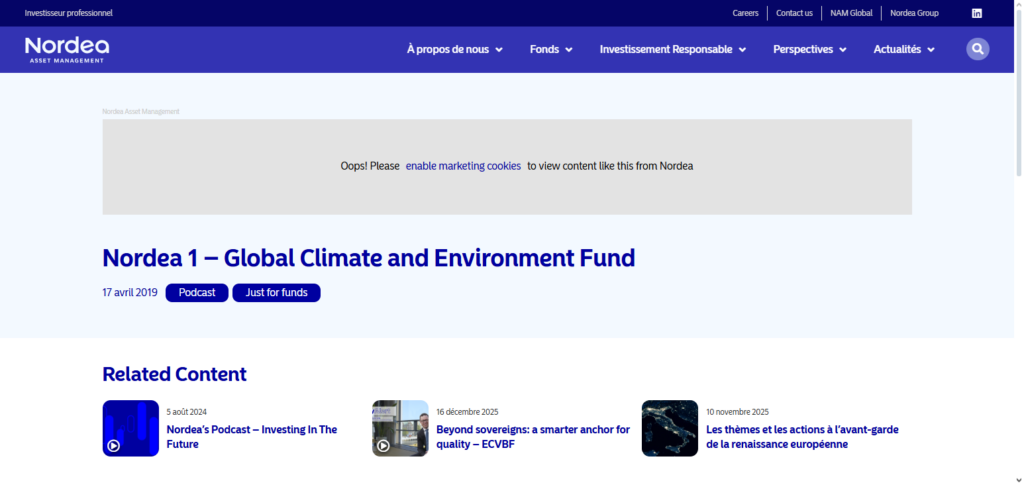
Task: Click Investisseur professionnel in top bar
Action: tap(69, 13)
